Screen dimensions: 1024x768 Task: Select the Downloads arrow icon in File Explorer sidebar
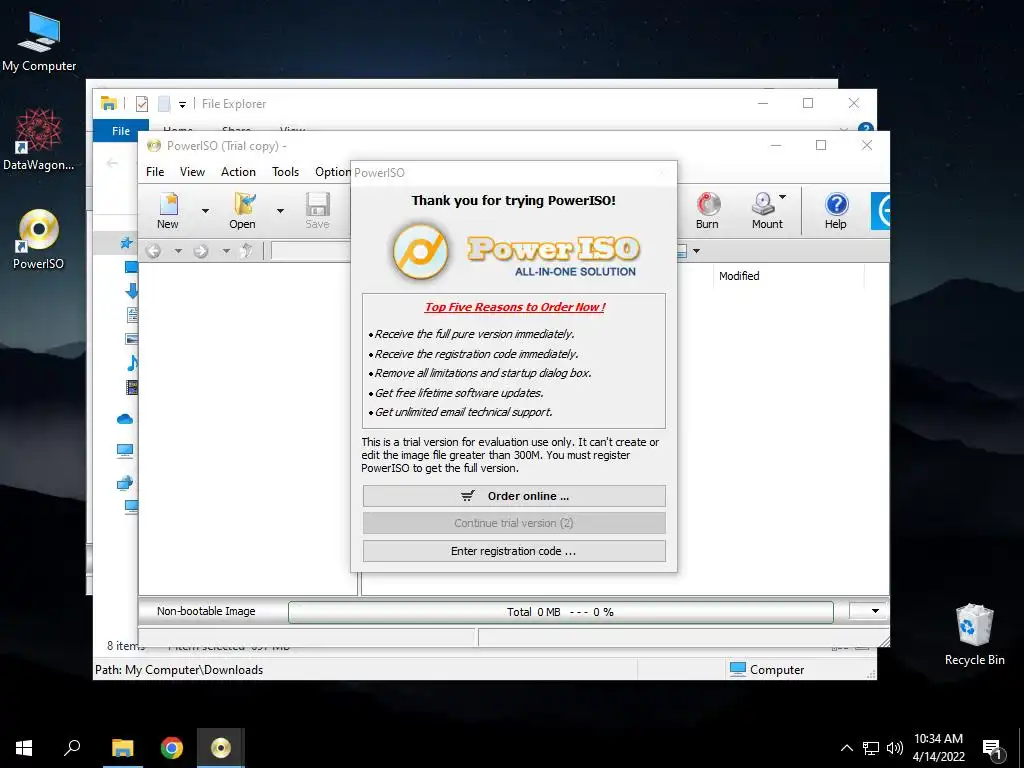tap(131, 291)
